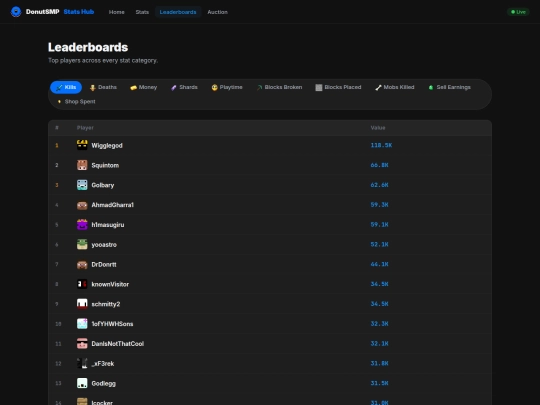Select player name yooastro

(x=104, y=245)
